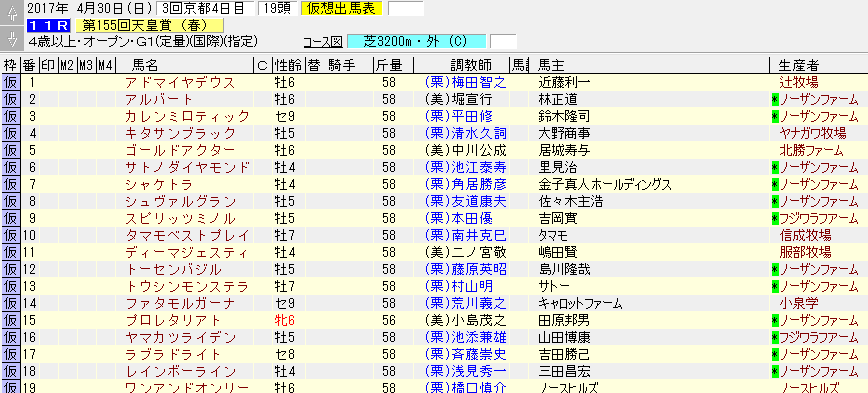Click the 仮 frame icon for horse 6
Viewport: 868px width, 393px height.
[x=11, y=168]
